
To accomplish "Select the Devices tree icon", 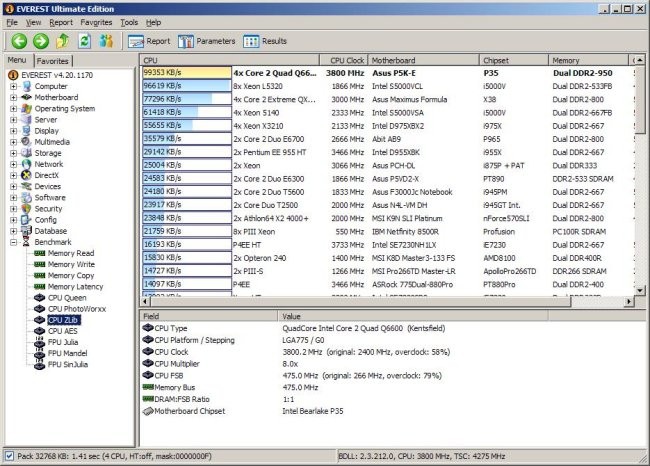I will tap(27, 187).
